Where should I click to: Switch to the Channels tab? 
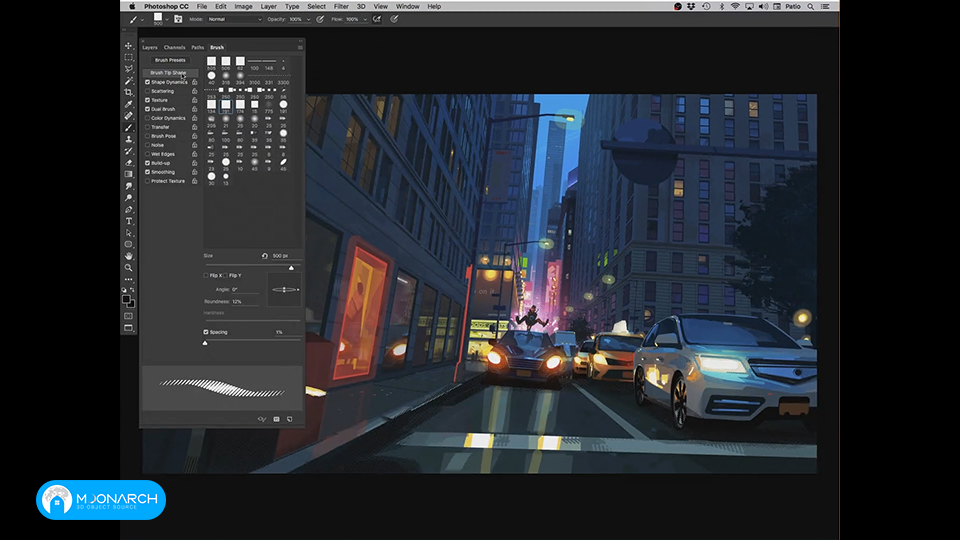[174, 47]
